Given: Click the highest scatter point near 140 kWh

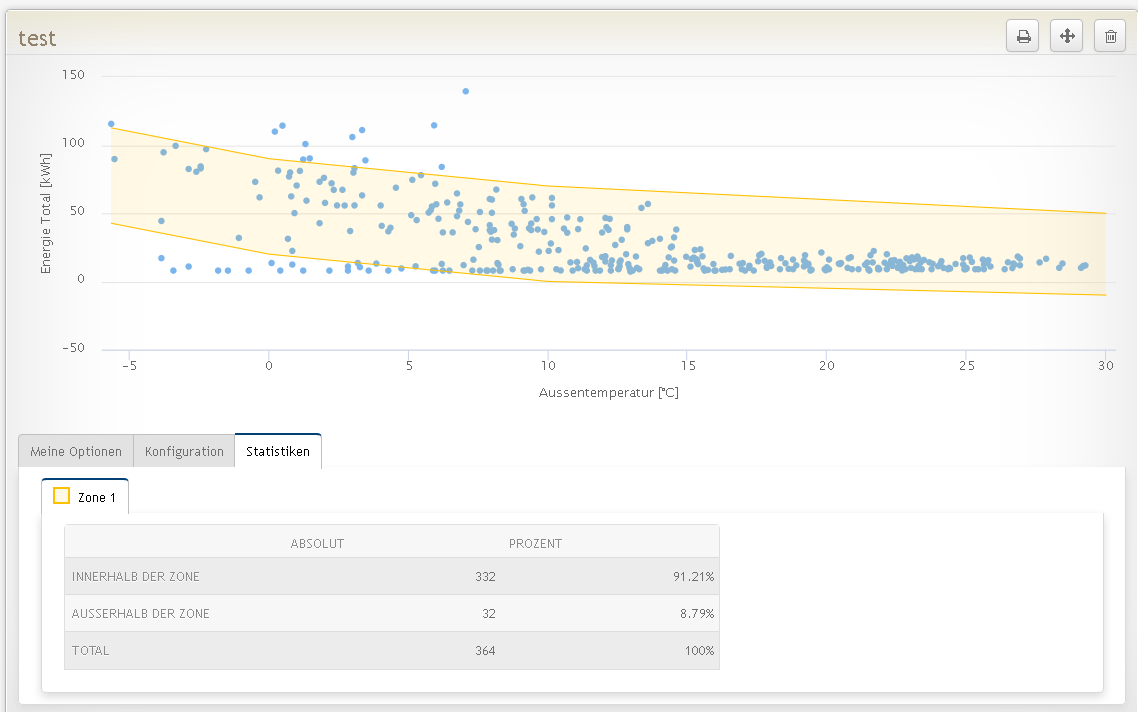Looking at the screenshot, I should (466, 91).
